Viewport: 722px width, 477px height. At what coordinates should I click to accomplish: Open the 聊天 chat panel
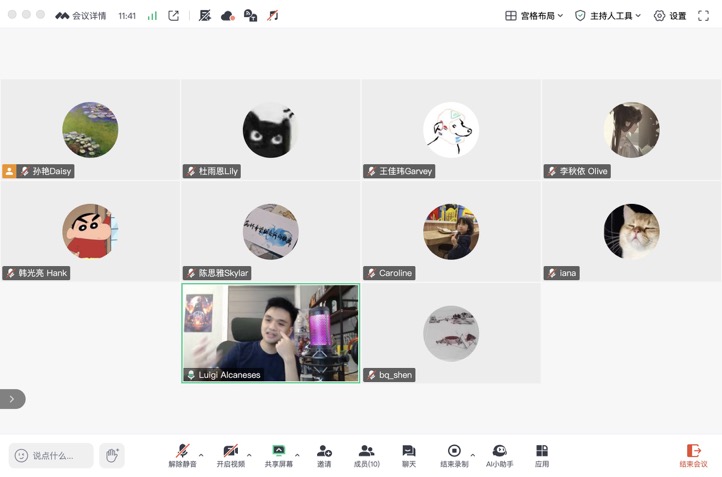pos(408,452)
